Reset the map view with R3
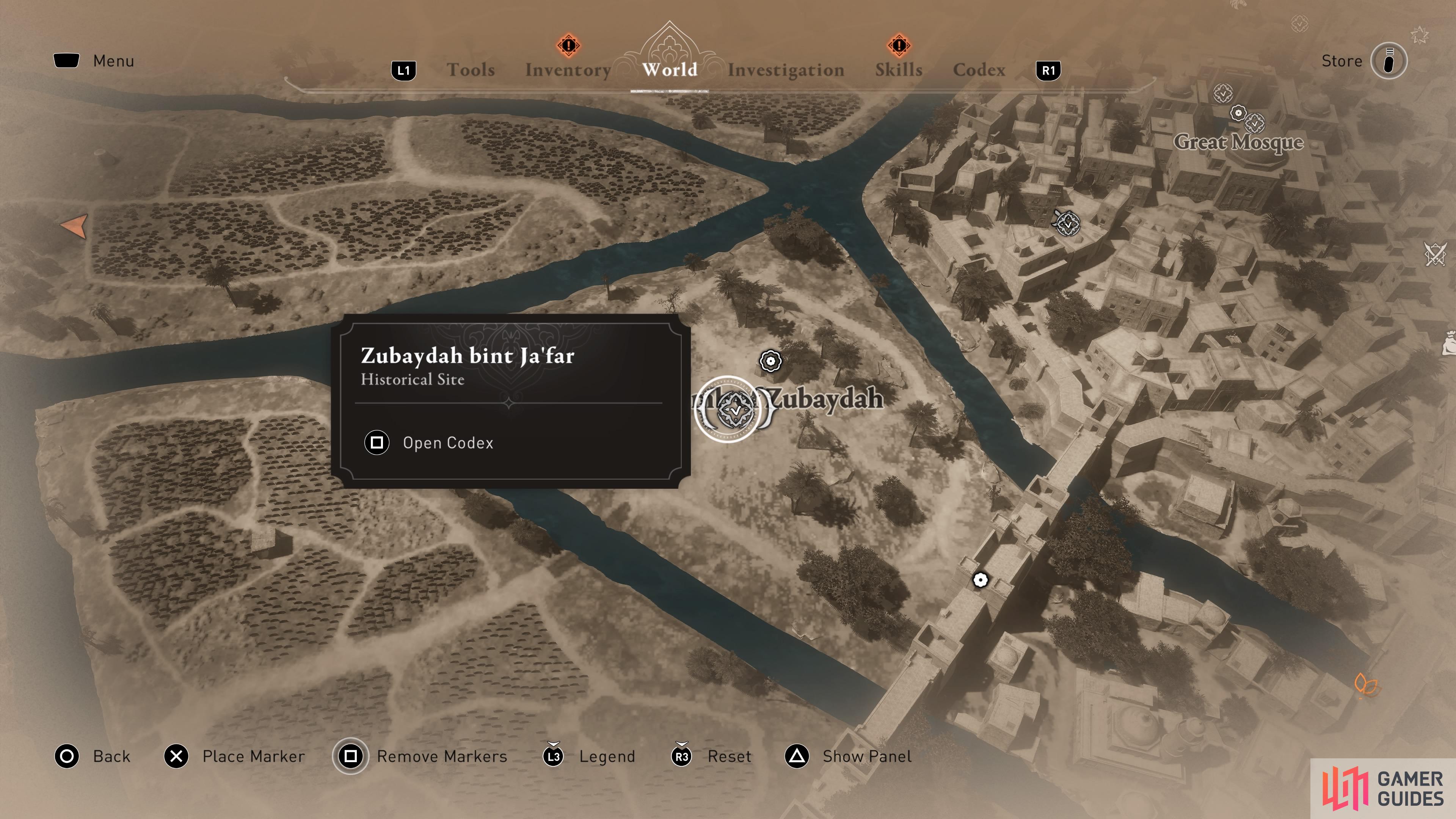Viewport: 1456px width, 819px height. tap(711, 756)
